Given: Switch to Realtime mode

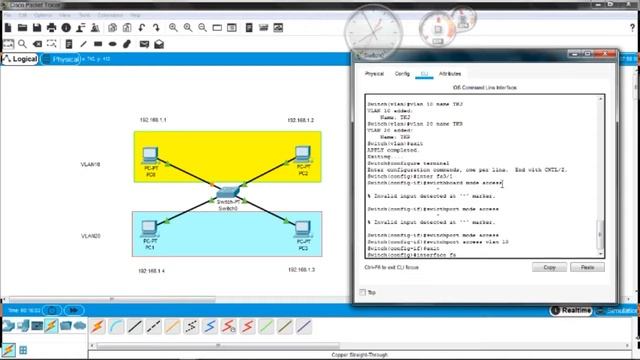Looking at the screenshot, I should (x=571, y=311).
